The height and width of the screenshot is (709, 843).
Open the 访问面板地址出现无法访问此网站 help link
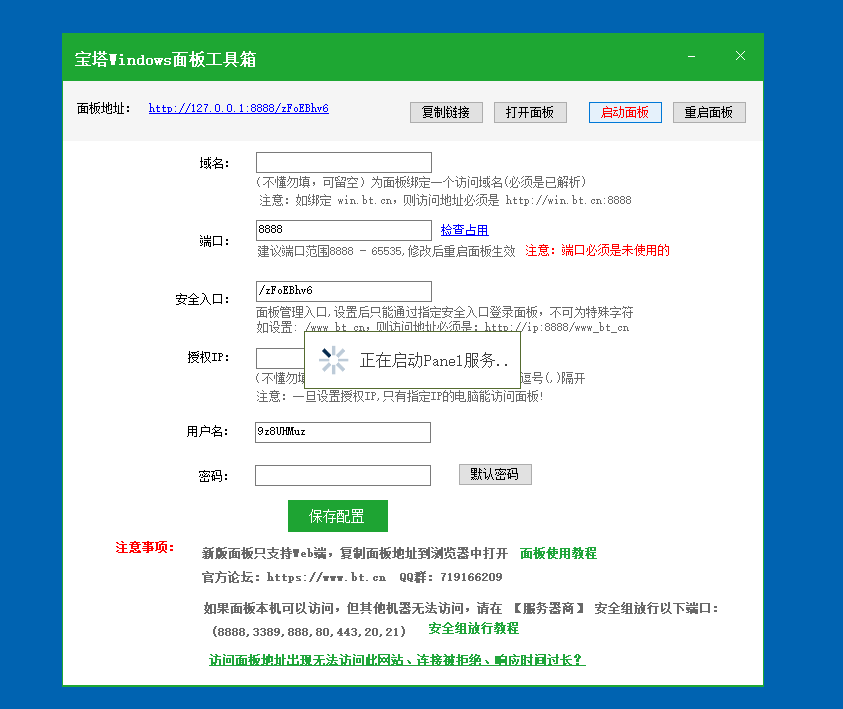click(x=397, y=660)
